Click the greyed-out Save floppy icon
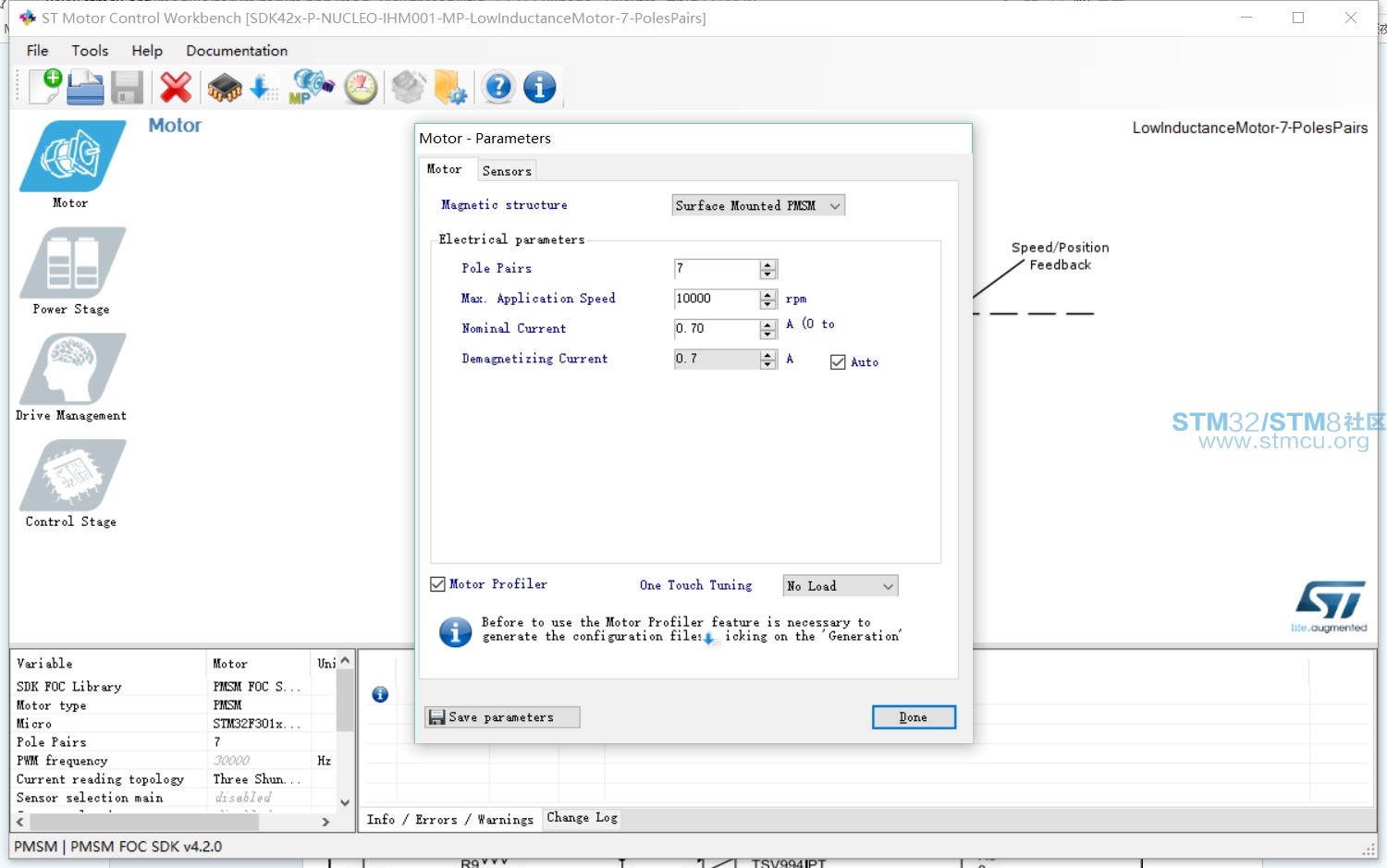The width and height of the screenshot is (1387, 868). pyautogui.click(x=128, y=88)
